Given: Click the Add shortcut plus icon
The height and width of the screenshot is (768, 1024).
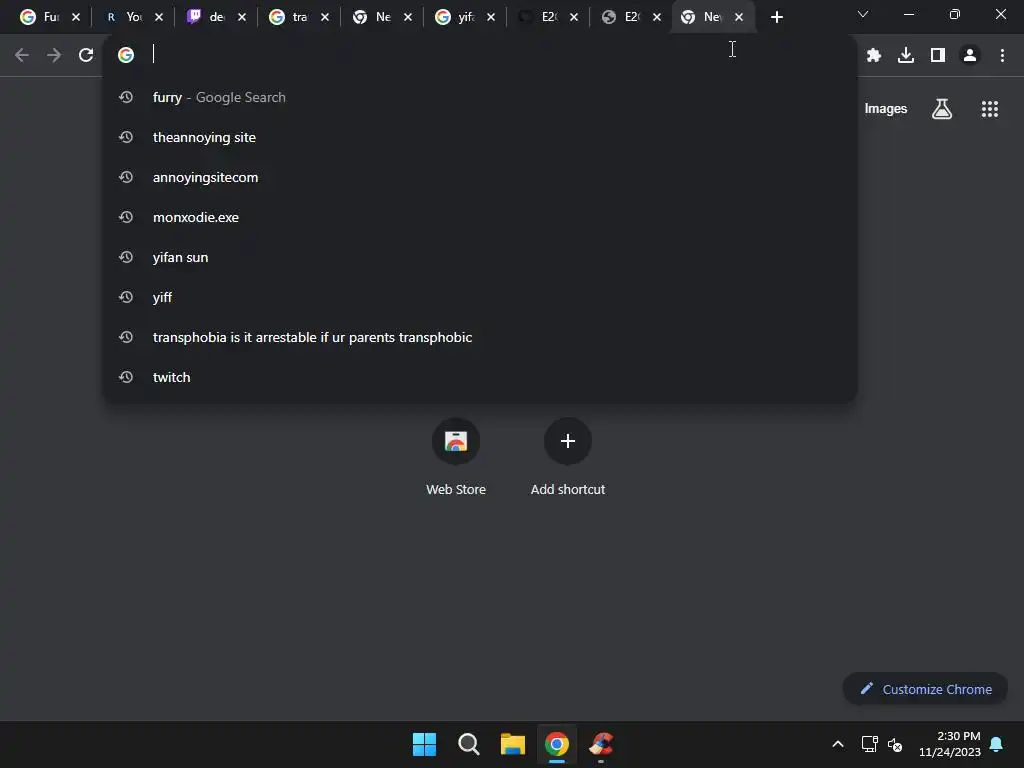Looking at the screenshot, I should click(x=568, y=441).
